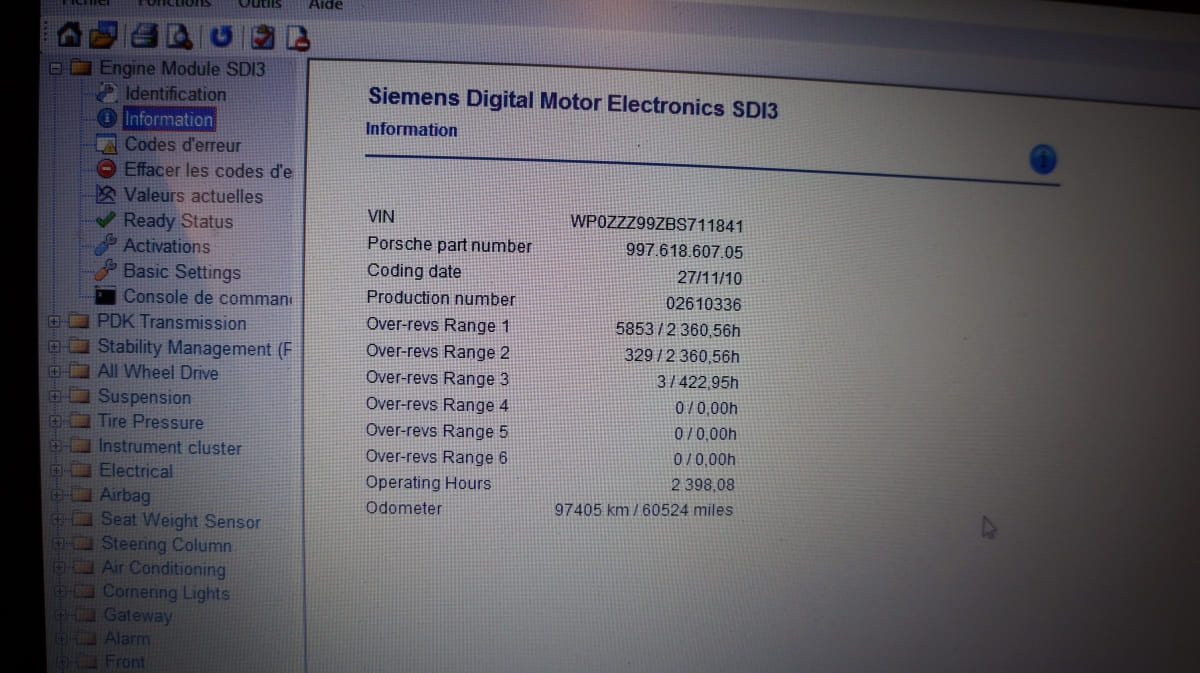The width and height of the screenshot is (1200, 673).
Task: Click the printer toolbar icon
Action: 145,38
